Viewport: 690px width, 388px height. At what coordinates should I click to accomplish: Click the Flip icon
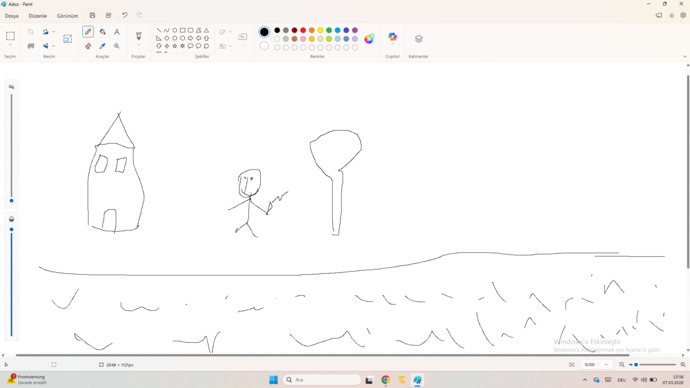pyautogui.click(x=45, y=46)
